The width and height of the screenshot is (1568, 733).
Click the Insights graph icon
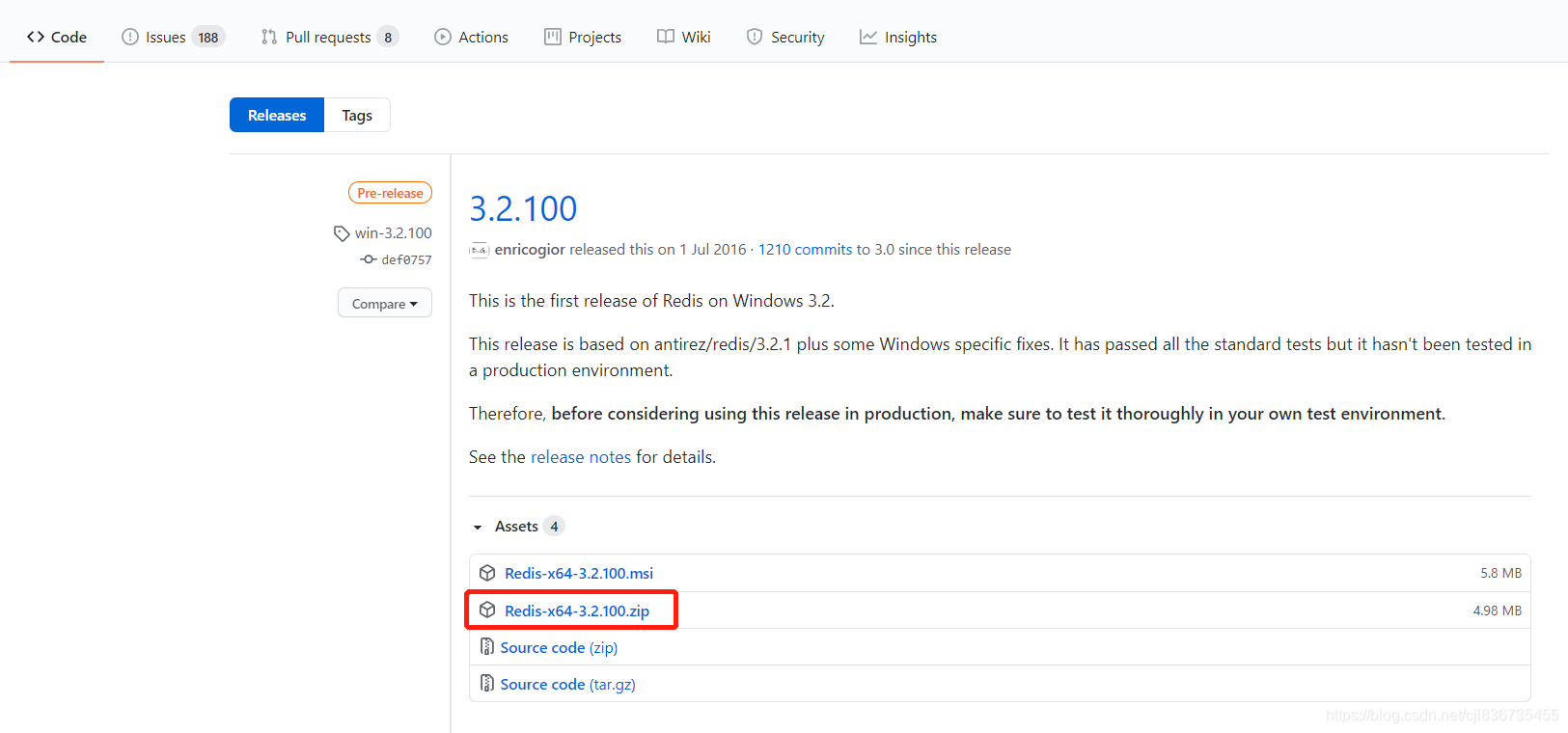tap(868, 37)
